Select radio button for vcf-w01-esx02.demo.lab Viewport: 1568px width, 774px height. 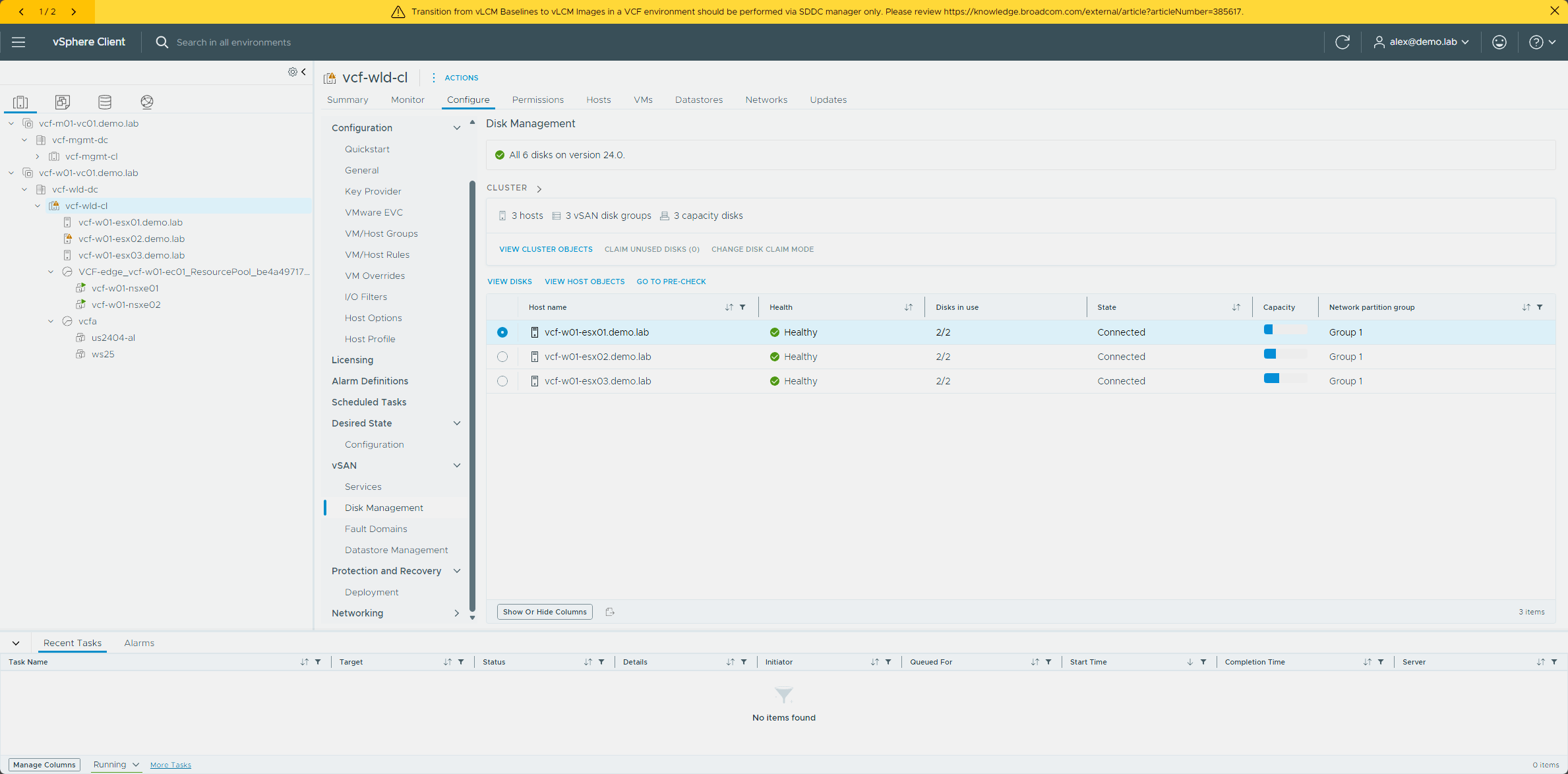502,357
